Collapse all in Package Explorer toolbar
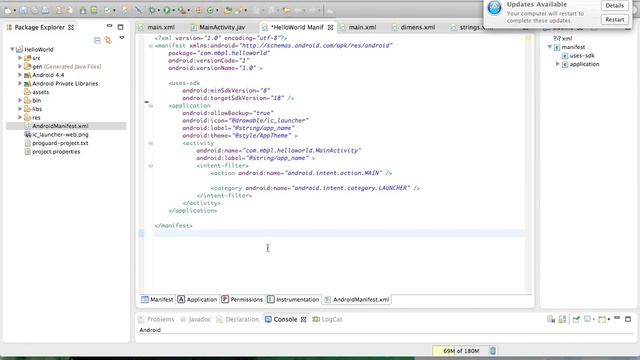 coord(97,40)
